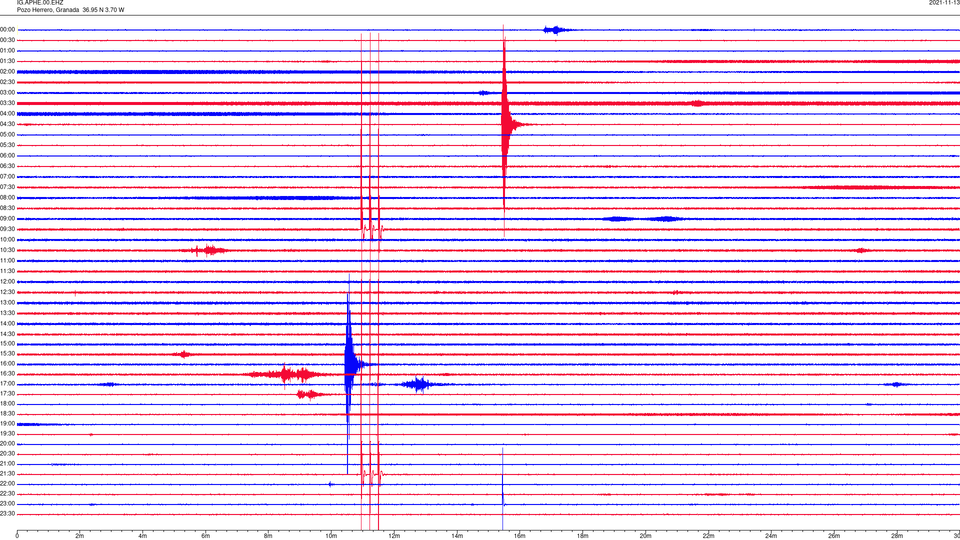This screenshot has height=540, width=960.
Task: Click the red calibration pulses on the 09:30 trace
Action: (x=372, y=231)
